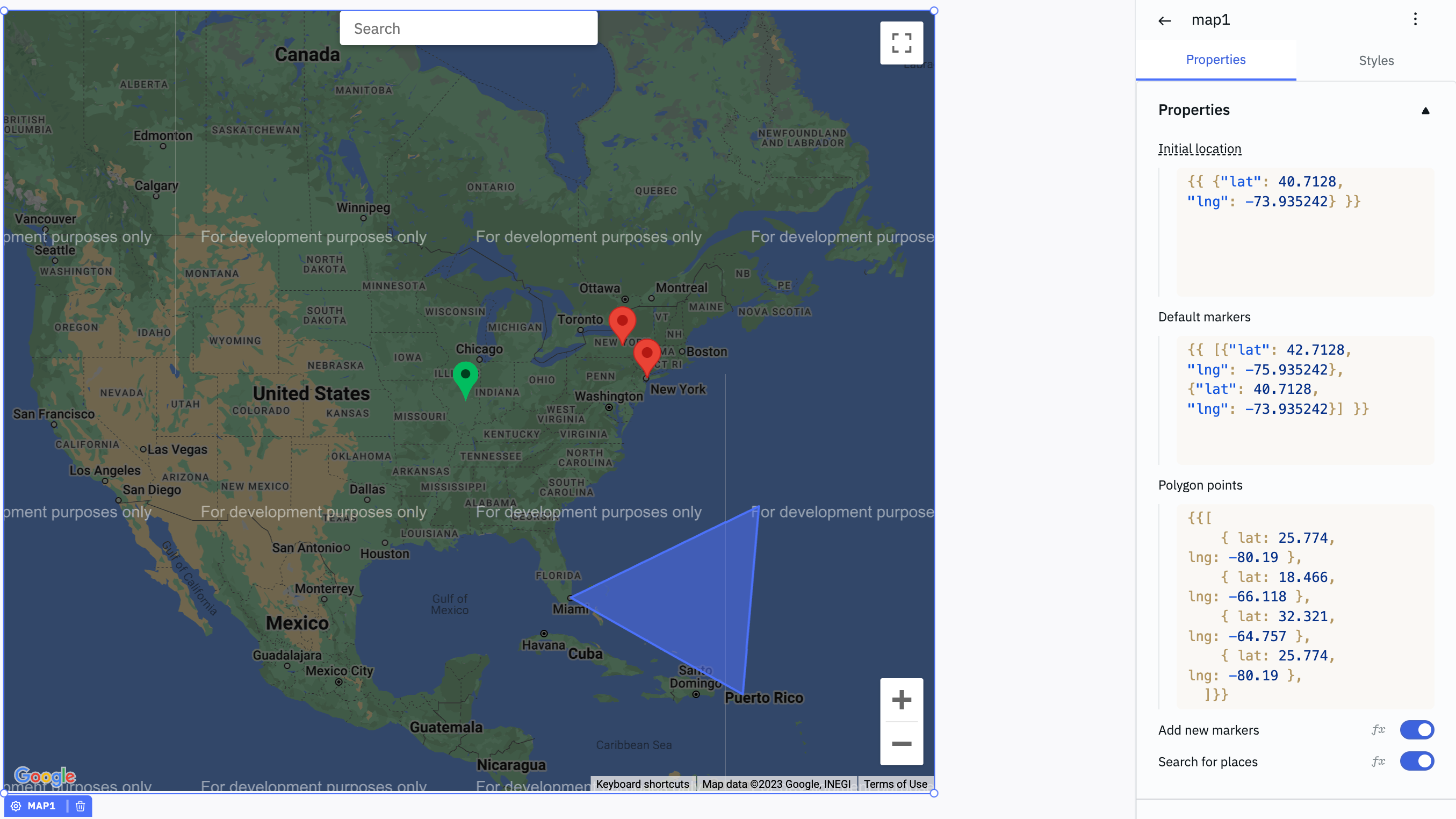The width and height of the screenshot is (1456, 819).
Task: Click the Initial location code field
Action: coord(1304,232)
